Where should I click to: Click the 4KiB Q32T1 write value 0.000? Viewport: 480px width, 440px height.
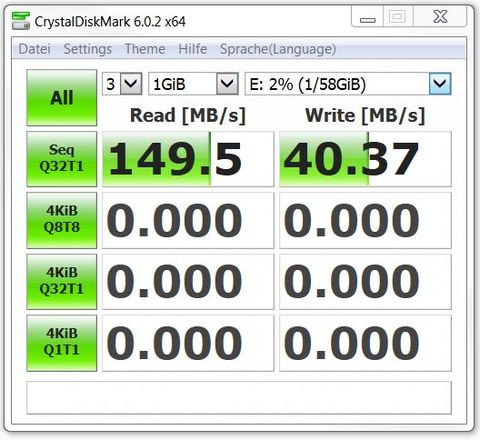365,282
